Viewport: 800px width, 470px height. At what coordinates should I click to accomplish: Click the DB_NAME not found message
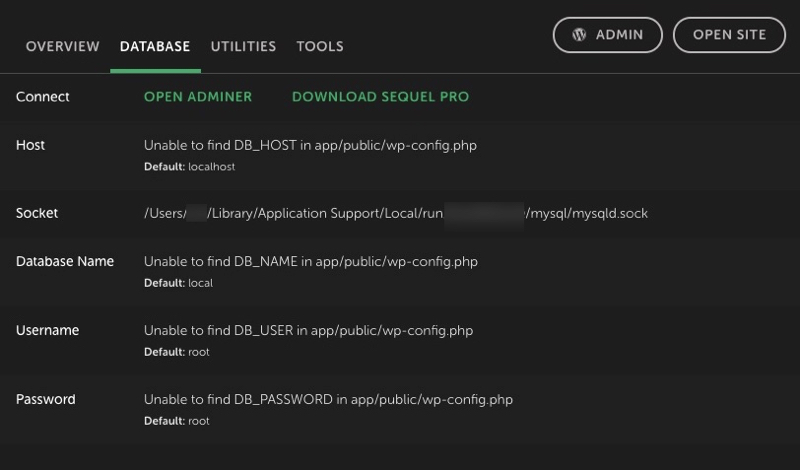click(311, 261)
